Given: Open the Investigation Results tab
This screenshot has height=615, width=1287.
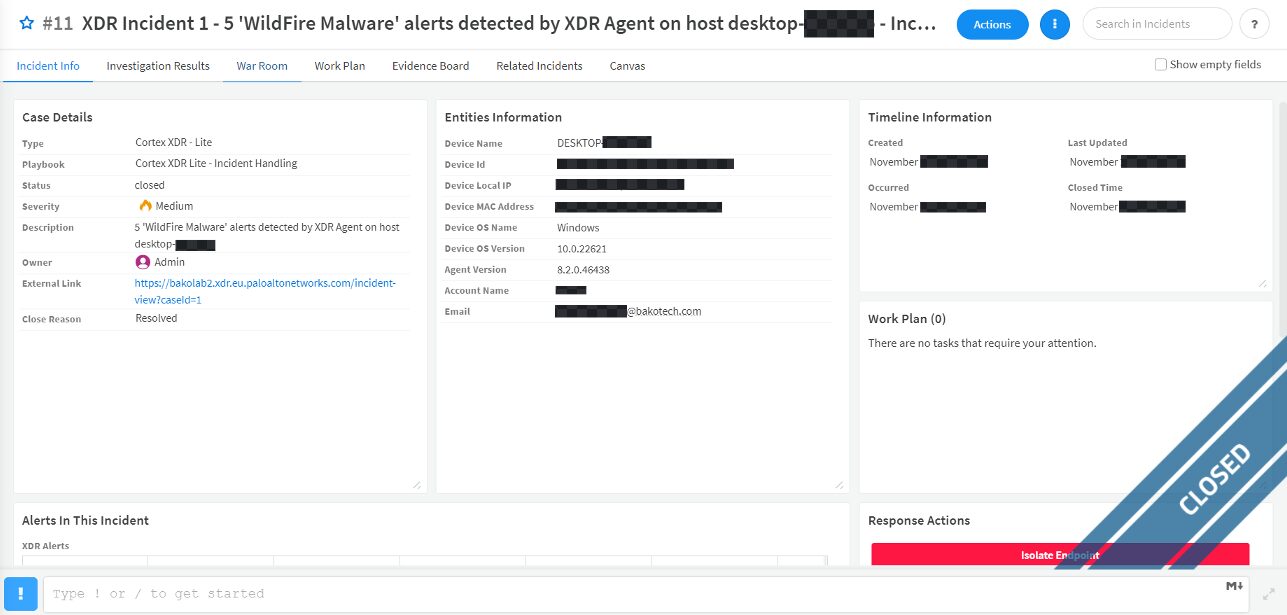Looking at the screenshot, I should 158,66.
